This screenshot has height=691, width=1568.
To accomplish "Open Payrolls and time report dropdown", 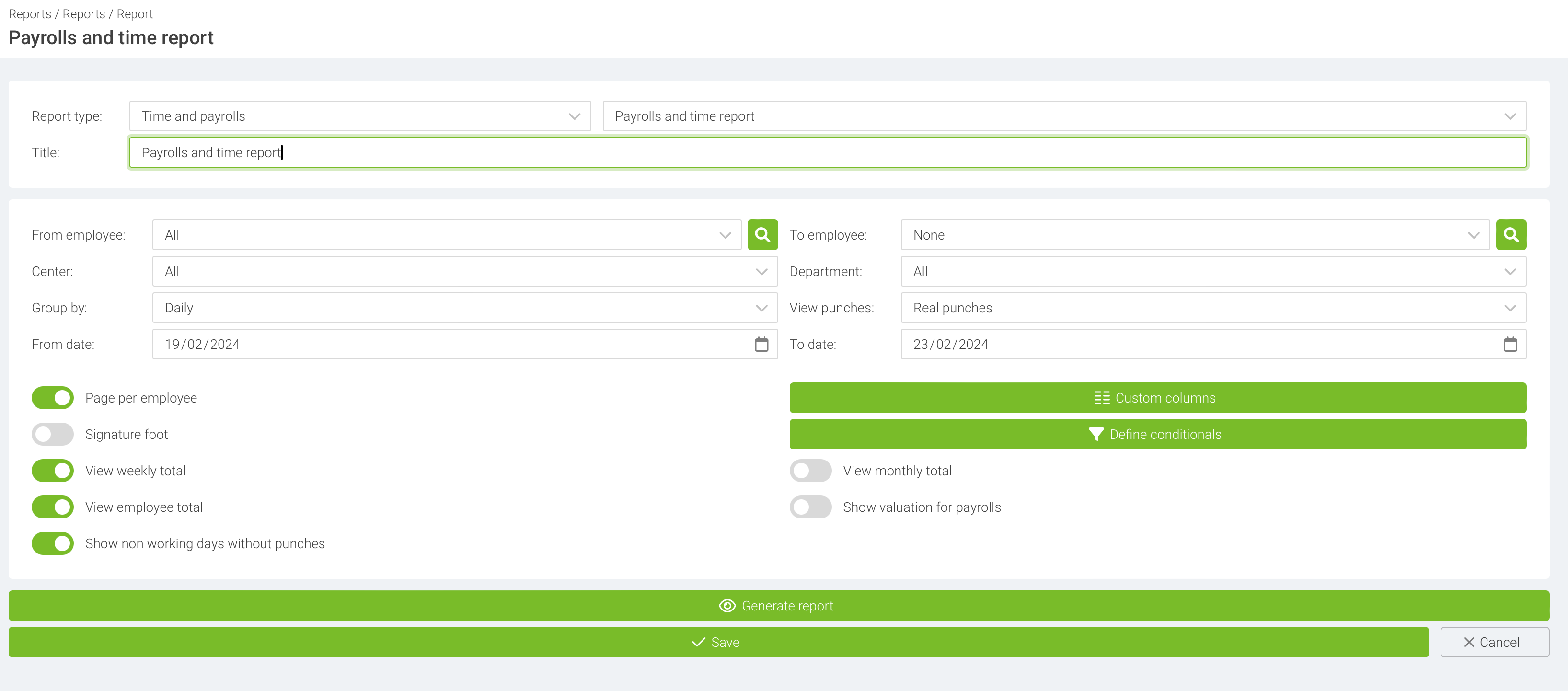I will 1064,116.
